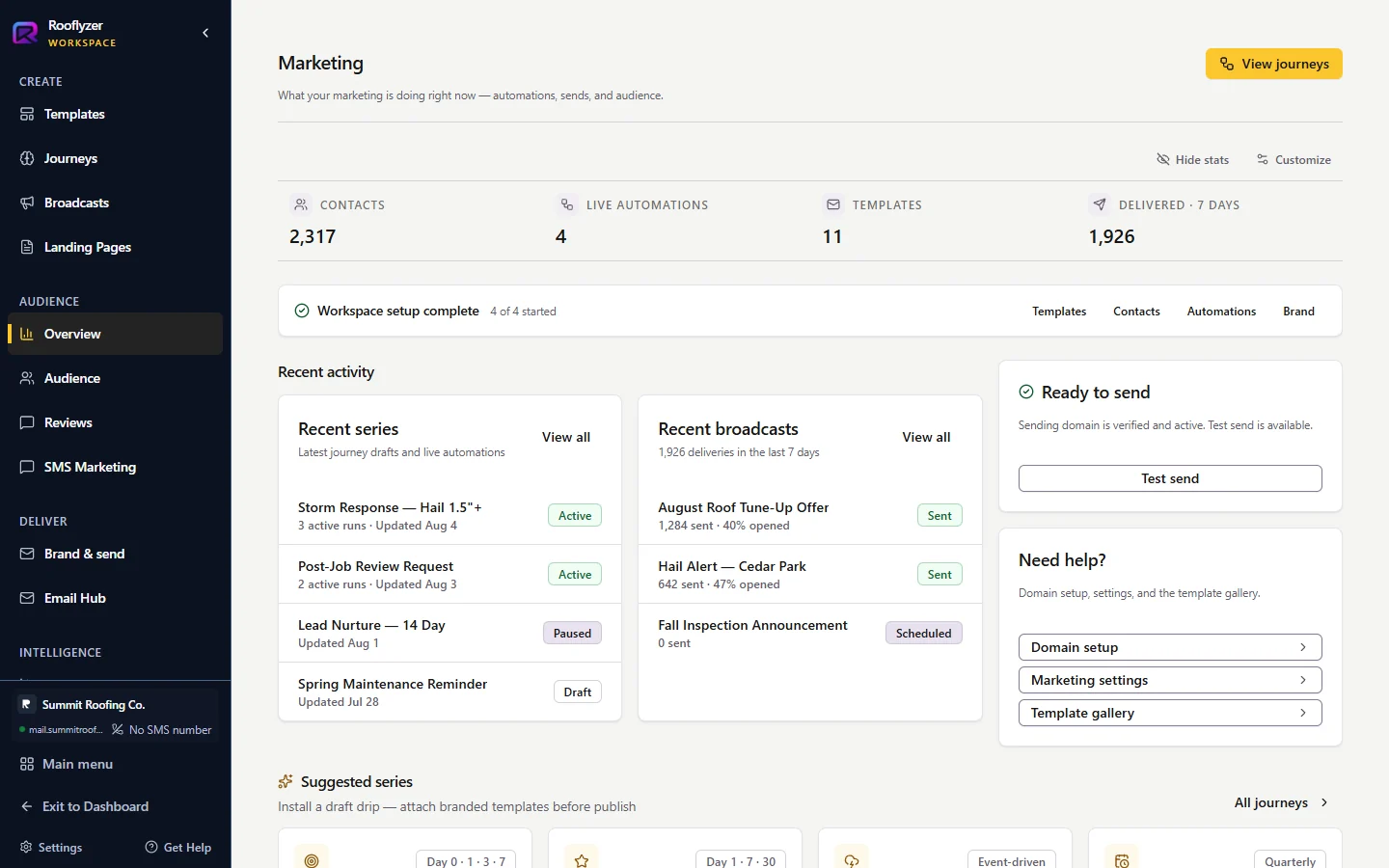
Task: Click the Audience people icon
Action: 27,378
